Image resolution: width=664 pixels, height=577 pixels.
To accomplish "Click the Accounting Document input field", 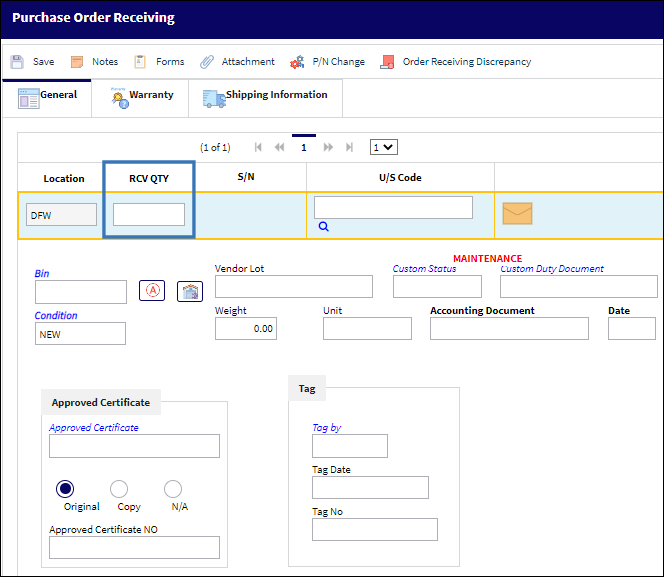I will coord(509,329).
